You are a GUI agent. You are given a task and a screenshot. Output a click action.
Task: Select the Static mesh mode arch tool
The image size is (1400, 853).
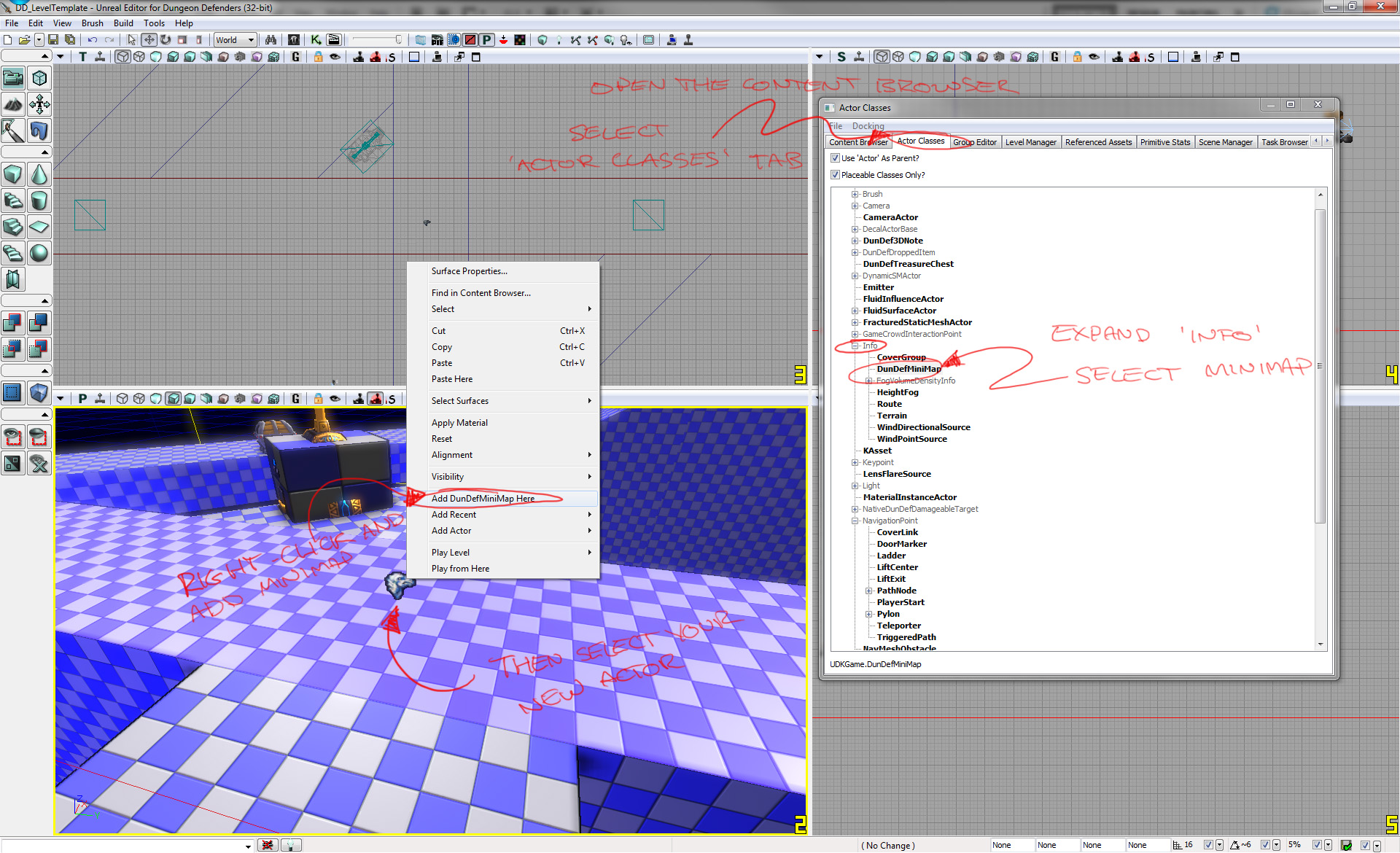click(39, 131)
